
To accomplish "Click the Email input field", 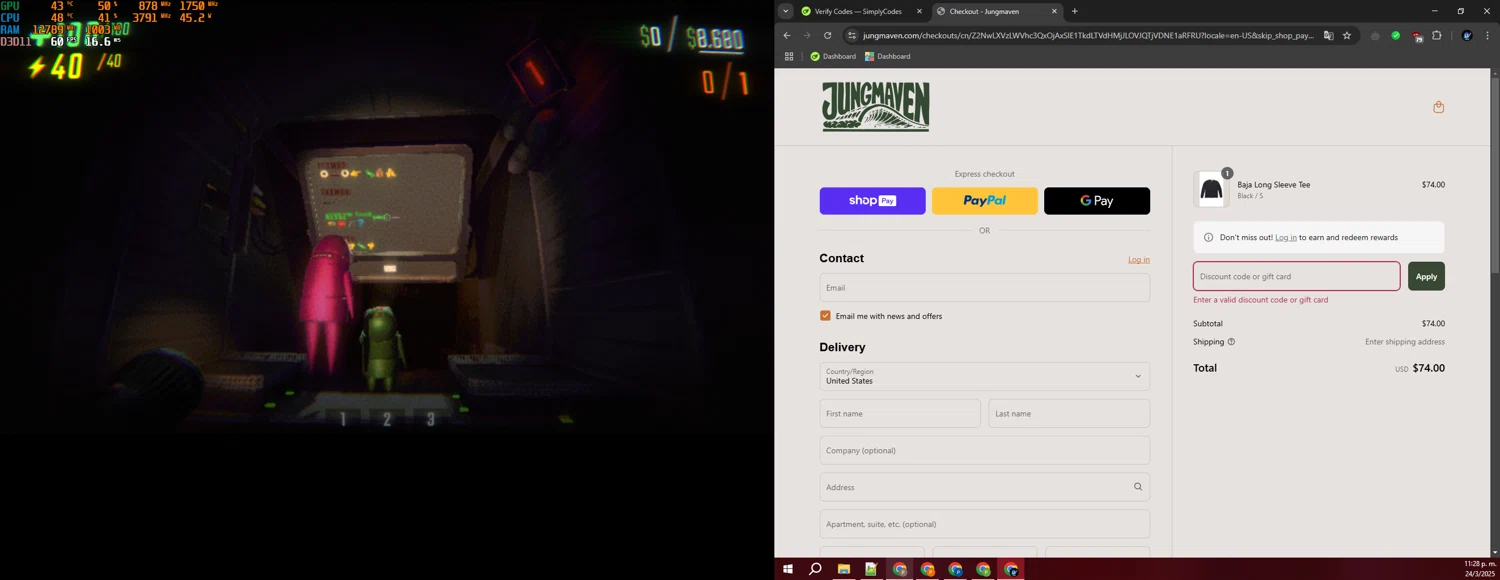I will pyautogui.click(x=984, y=288).
